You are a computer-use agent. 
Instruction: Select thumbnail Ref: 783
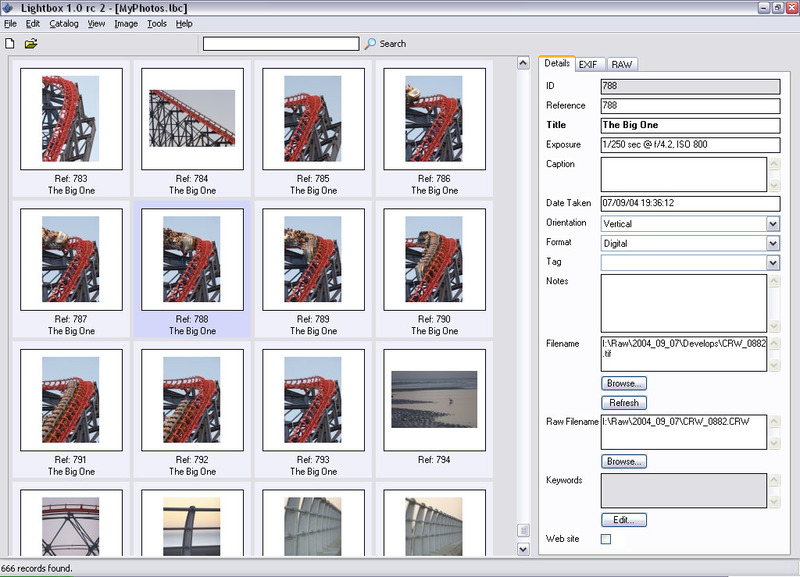(71, 119)
